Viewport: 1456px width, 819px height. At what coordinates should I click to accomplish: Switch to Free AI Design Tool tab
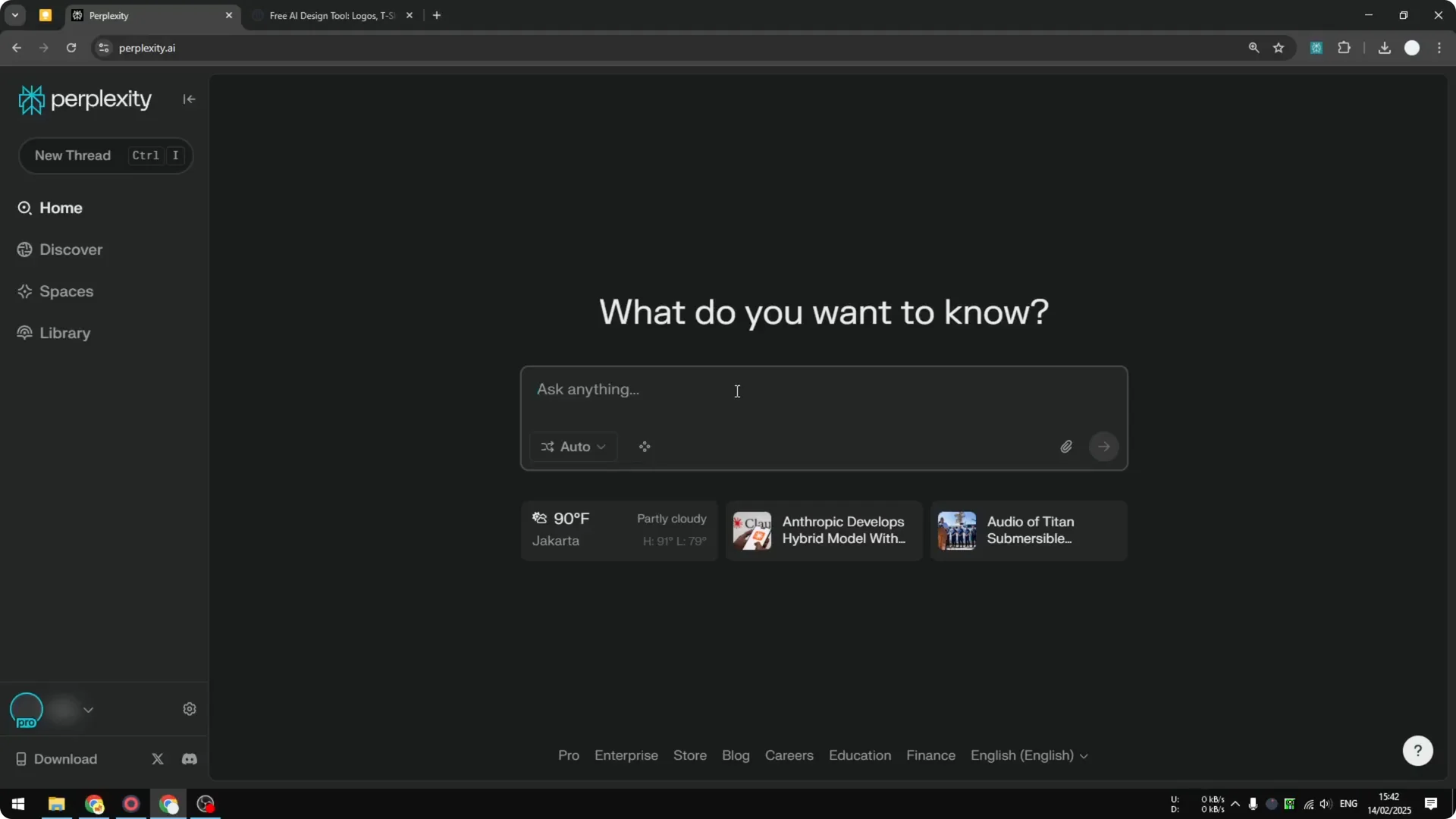point(331,15)
